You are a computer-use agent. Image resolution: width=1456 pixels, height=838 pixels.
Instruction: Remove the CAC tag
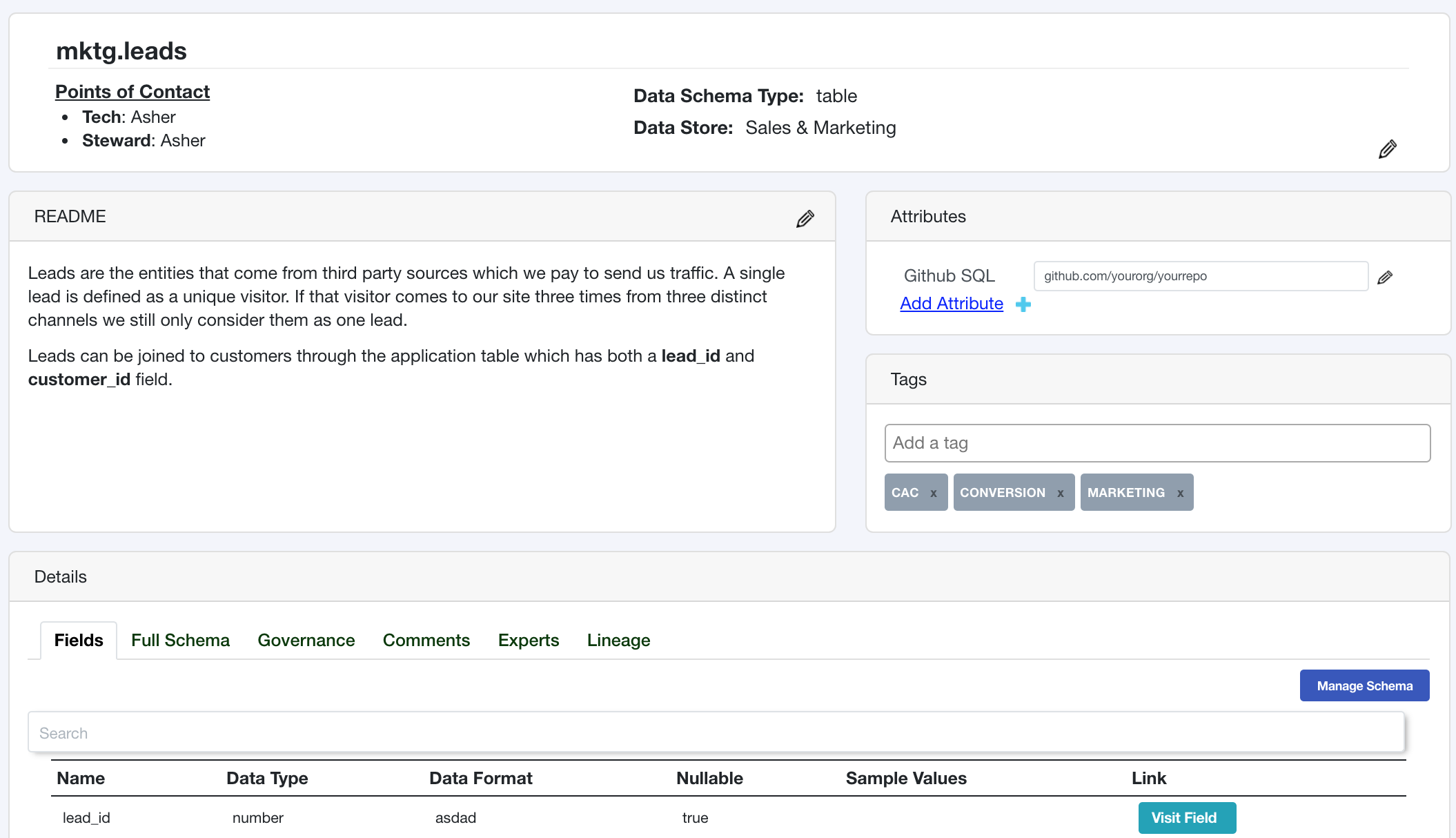pos(934,493)
